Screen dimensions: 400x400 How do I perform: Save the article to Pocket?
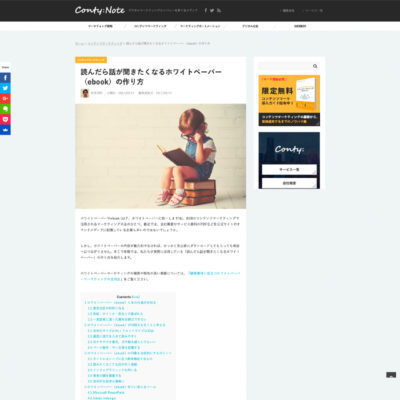click(x=5, y=119)
